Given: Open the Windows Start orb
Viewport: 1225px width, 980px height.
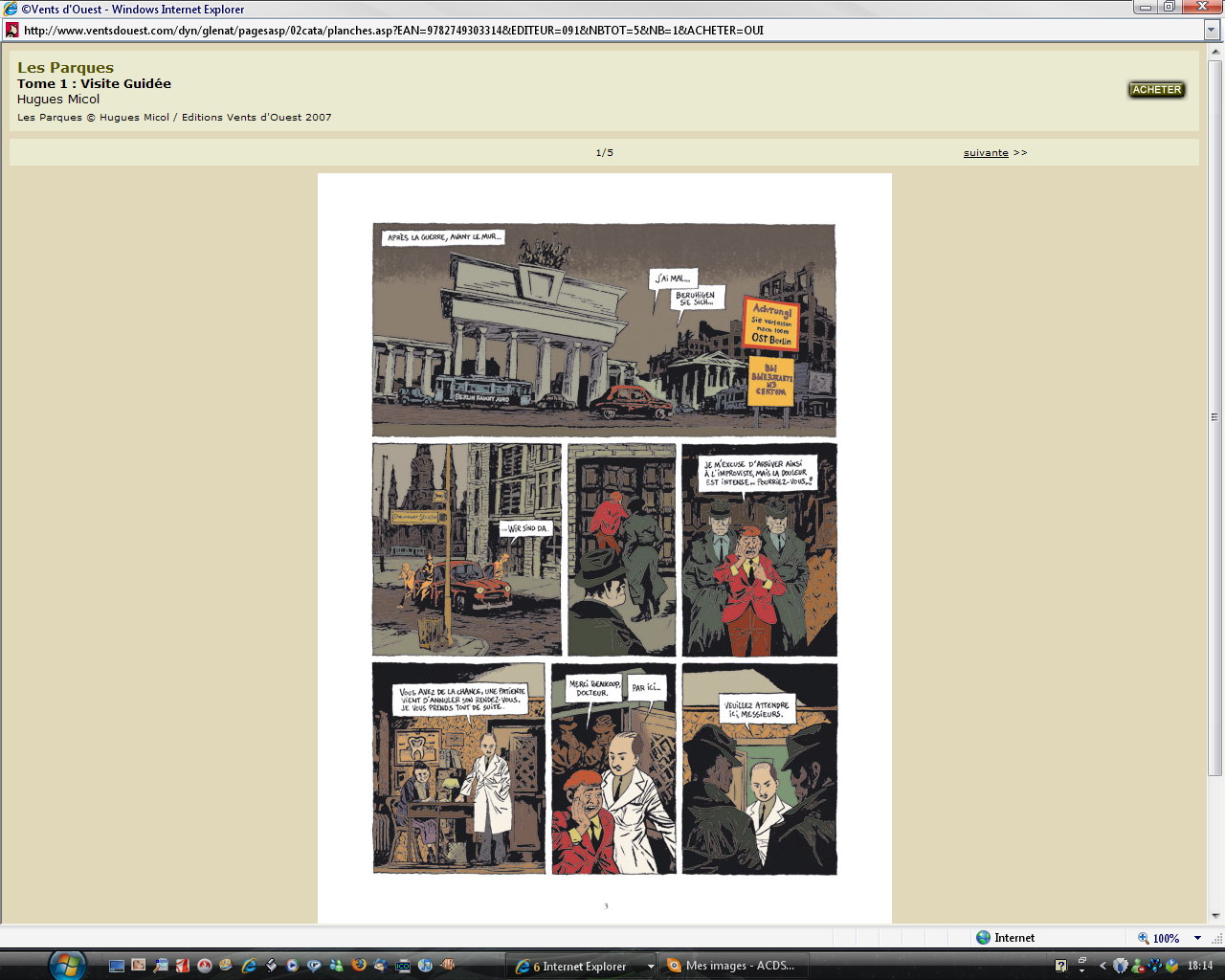Looking at the screenshot, I should tap(67, 965).
